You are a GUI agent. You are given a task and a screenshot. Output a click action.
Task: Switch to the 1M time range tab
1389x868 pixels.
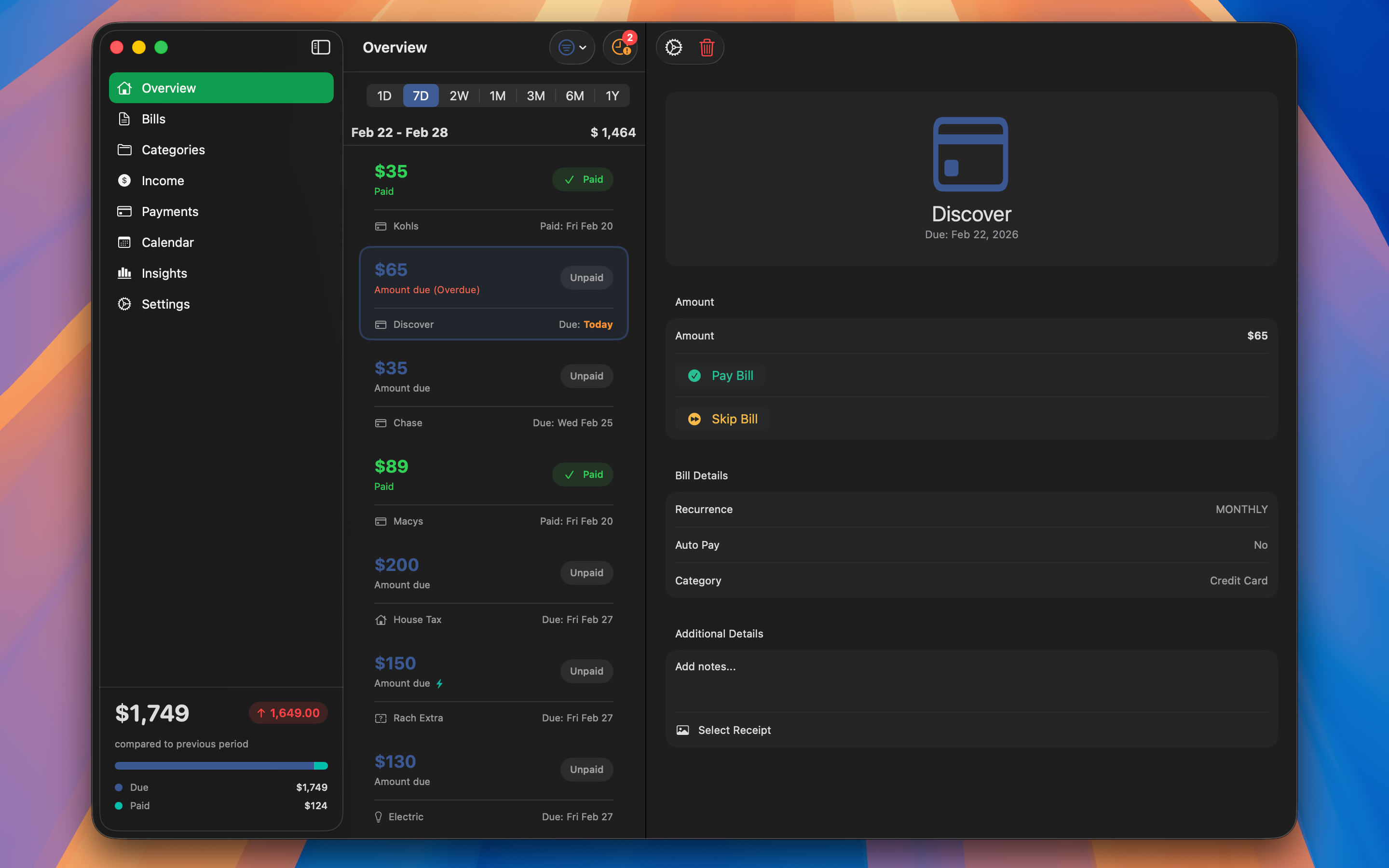[497, 96]
